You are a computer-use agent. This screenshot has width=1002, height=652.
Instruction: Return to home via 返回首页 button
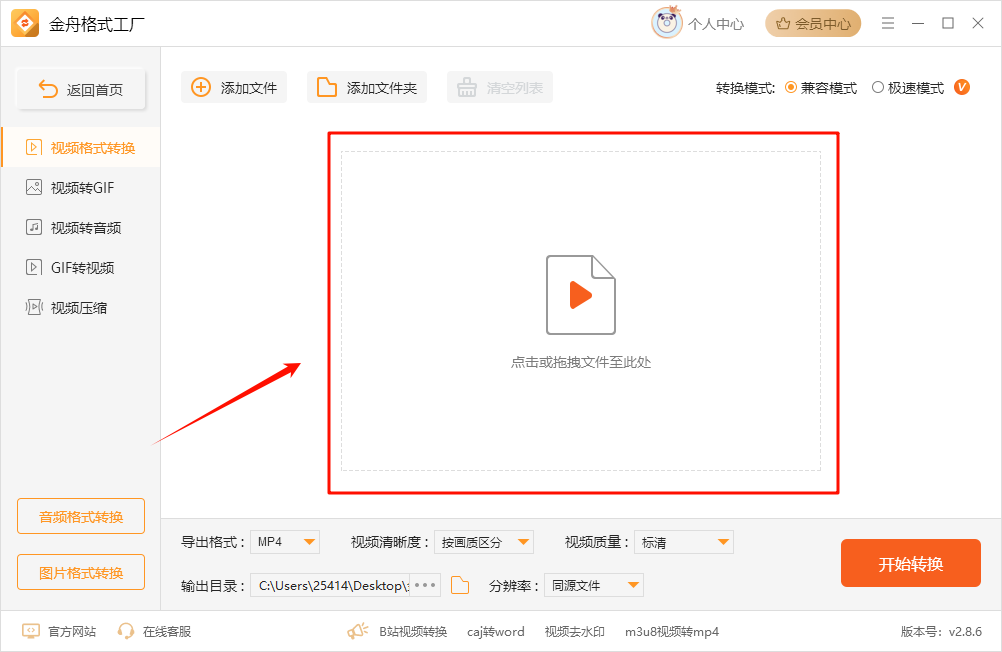click(x=81, y=89)
